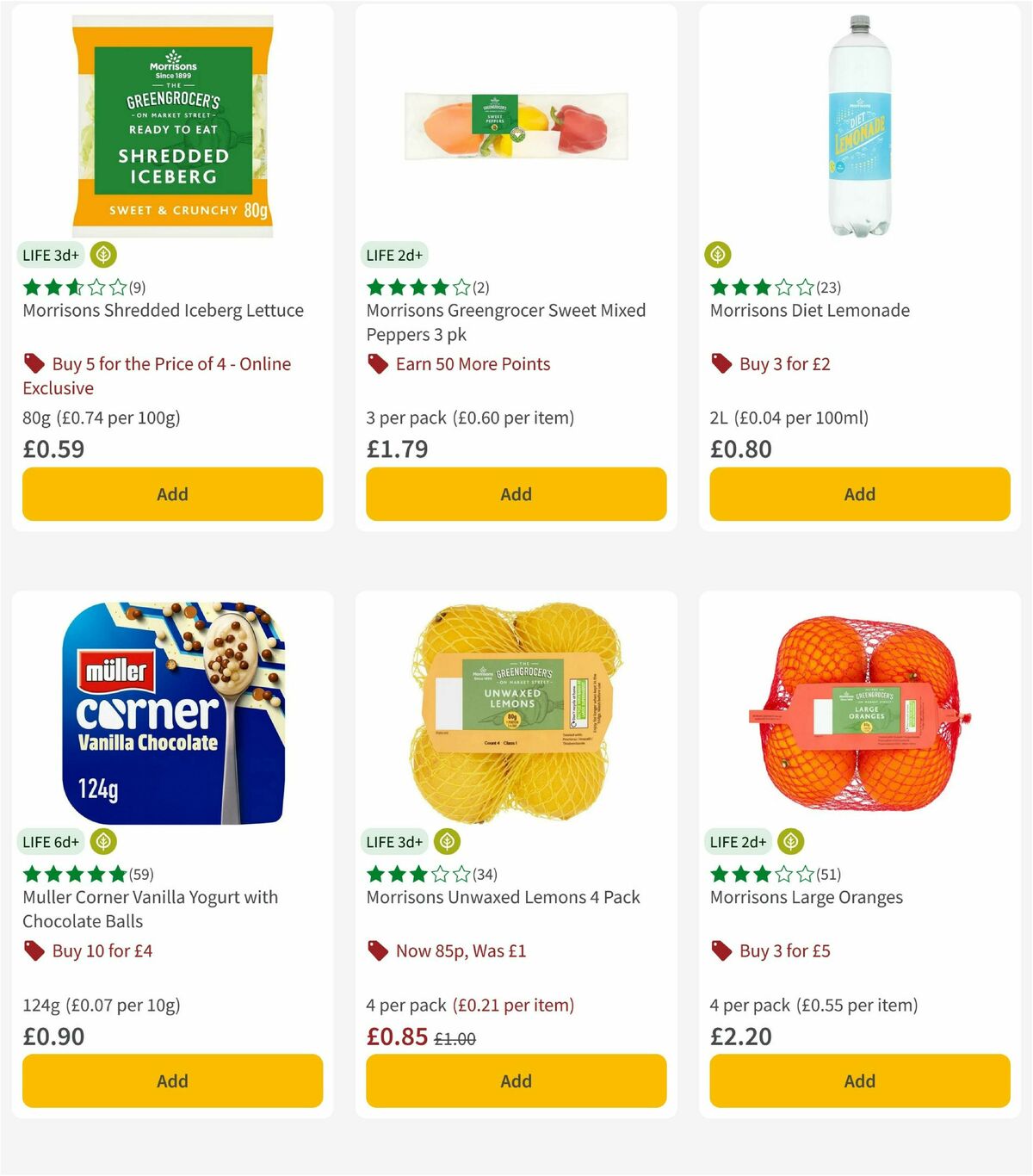This screenshot has height=1176, width=1033.
Task: Click the green leaf icon on Shredded Iceberg Lettuce
Action: [102, 255]
